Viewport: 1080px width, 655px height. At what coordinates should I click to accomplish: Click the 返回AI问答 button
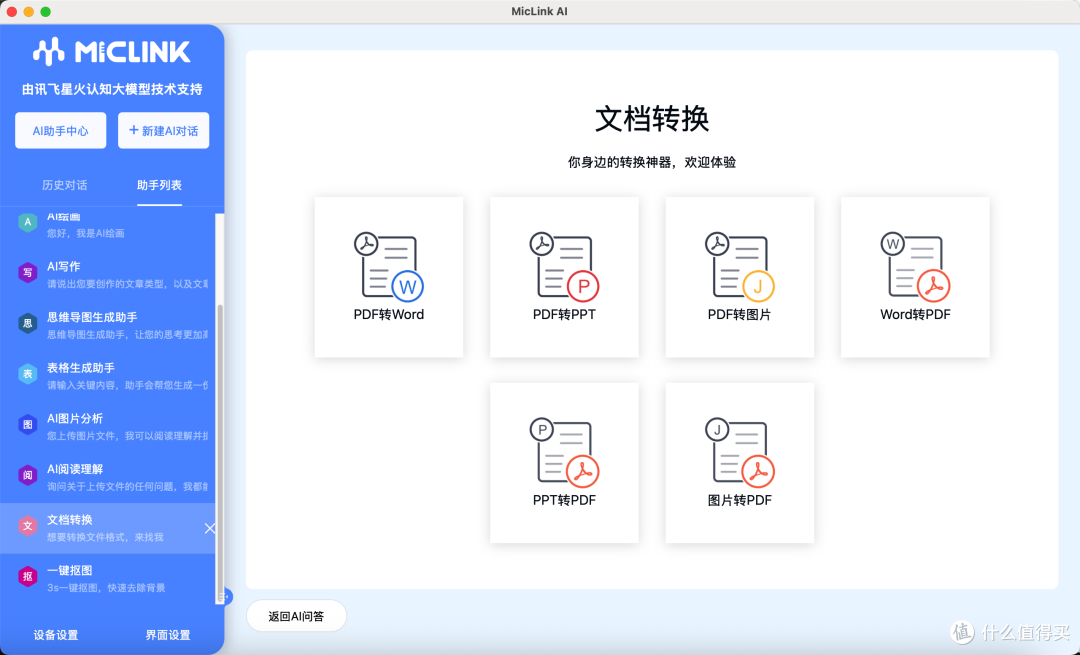pyautogui.click(x=296, y=616)
